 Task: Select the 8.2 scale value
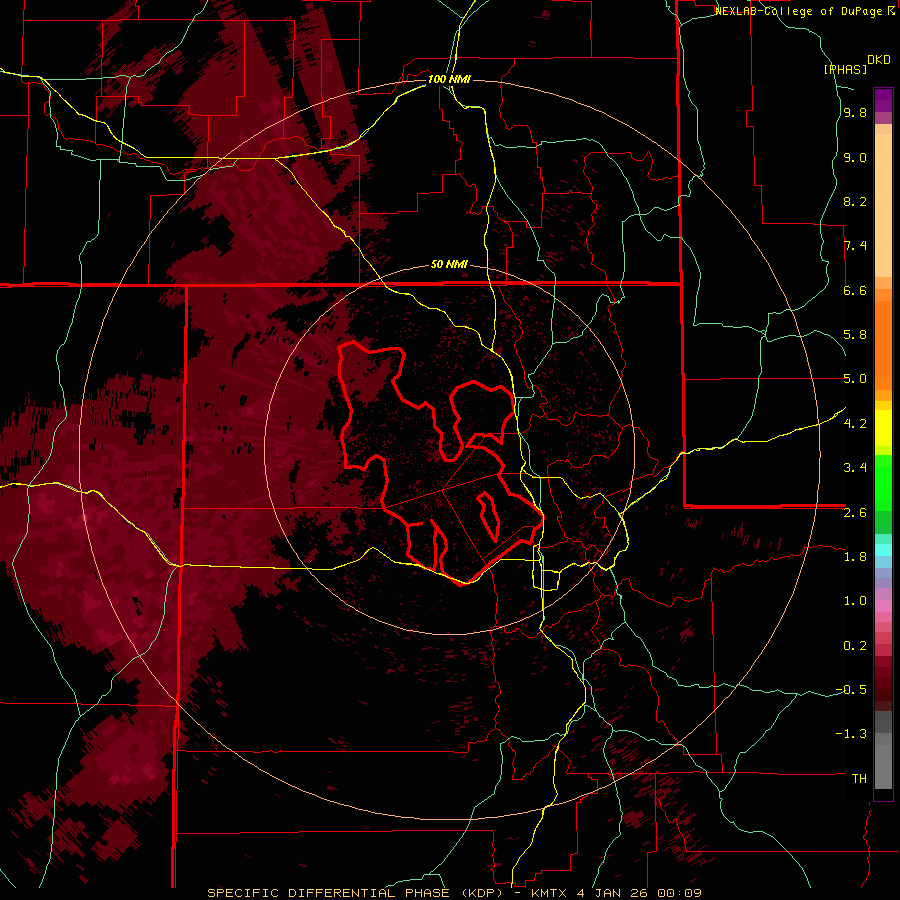[x=855, y=201]
